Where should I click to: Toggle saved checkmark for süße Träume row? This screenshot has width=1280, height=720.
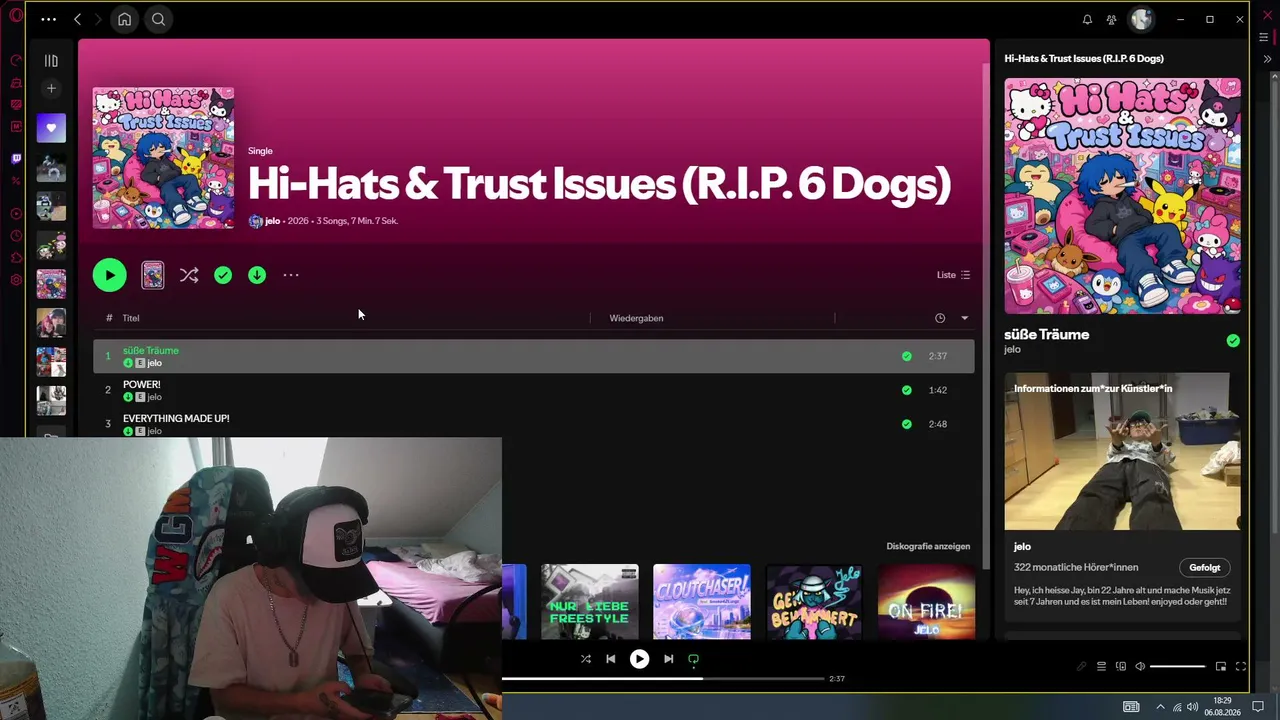(x=907, y=356)
